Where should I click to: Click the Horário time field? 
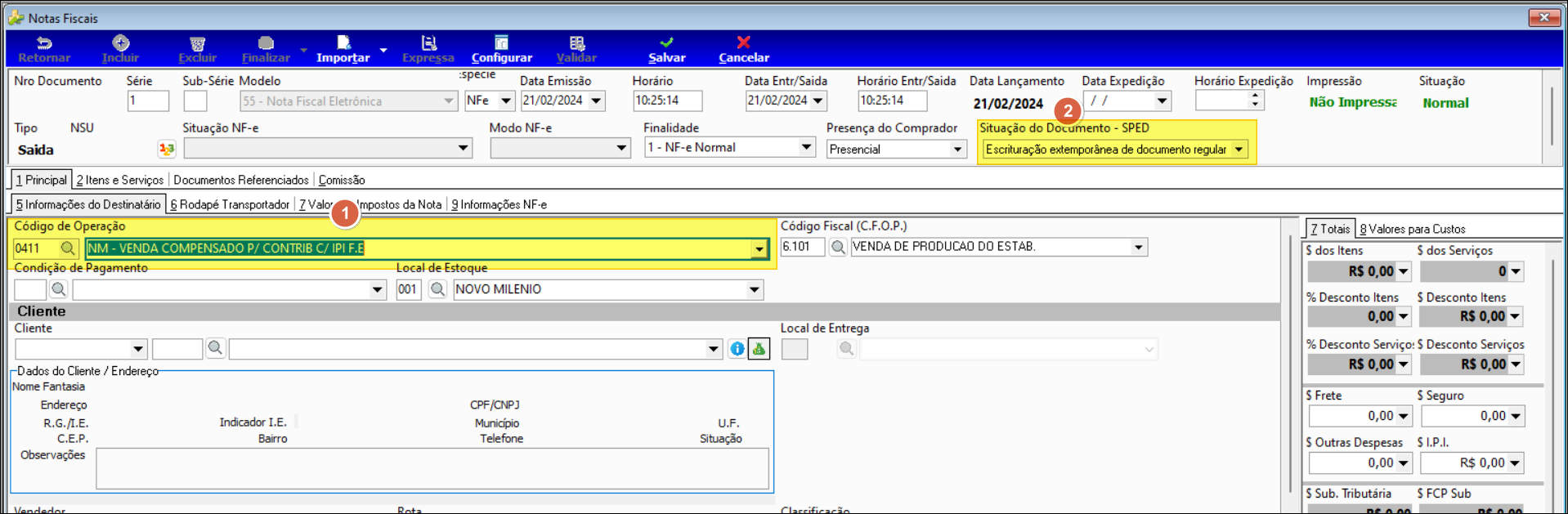[x=668, y=101]
